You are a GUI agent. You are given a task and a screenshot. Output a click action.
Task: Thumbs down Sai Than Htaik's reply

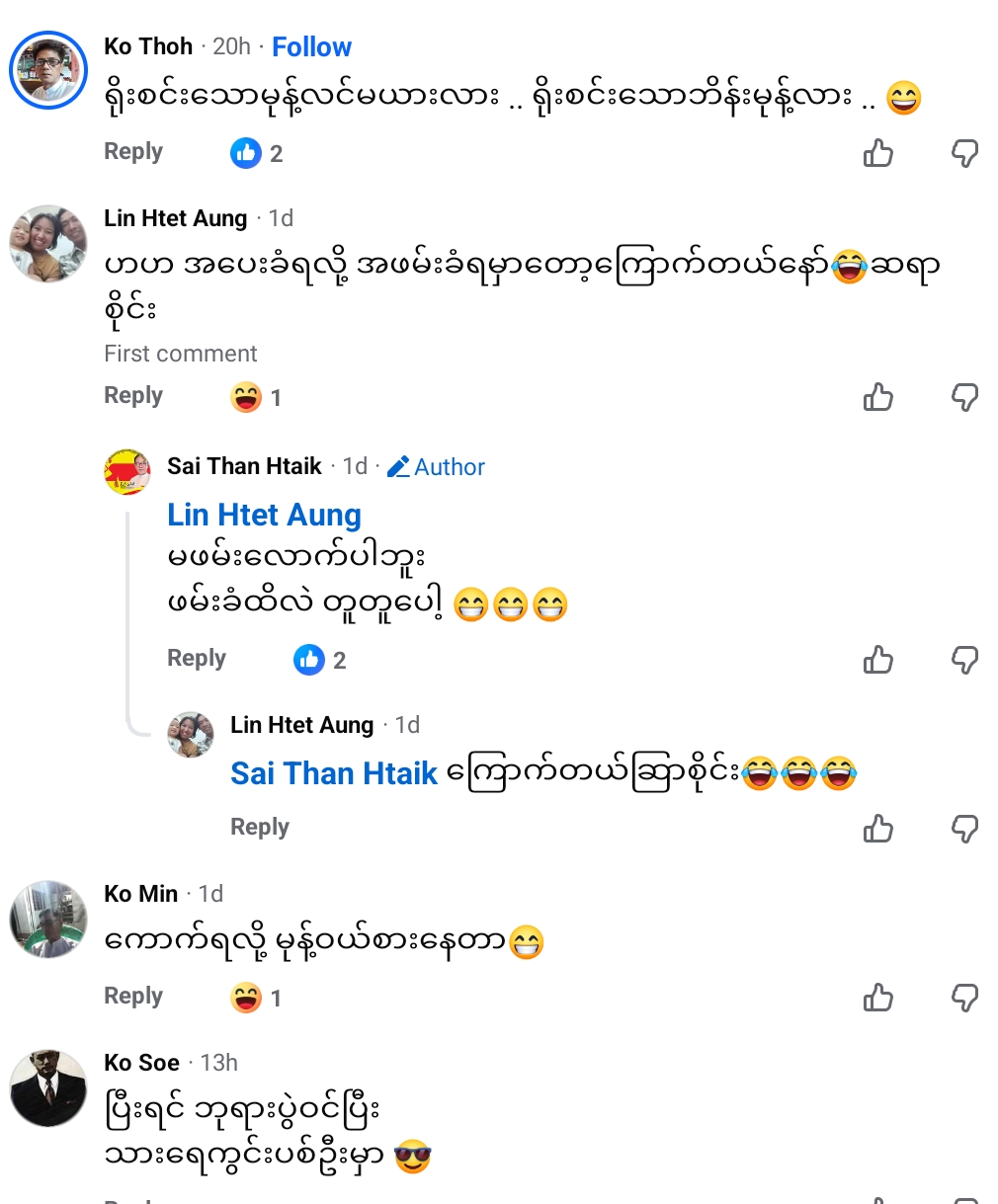964,660
